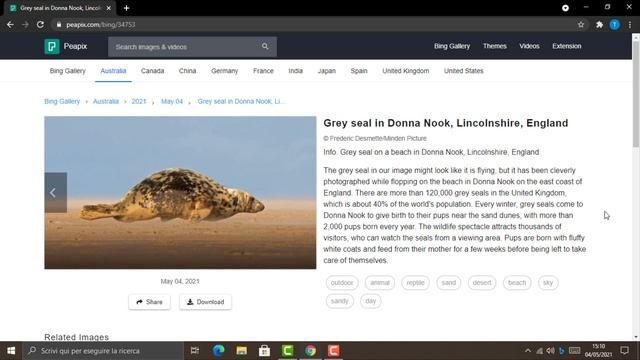Show previous image with left arrow
Screen dimensions: 640x360
[56, 193]
